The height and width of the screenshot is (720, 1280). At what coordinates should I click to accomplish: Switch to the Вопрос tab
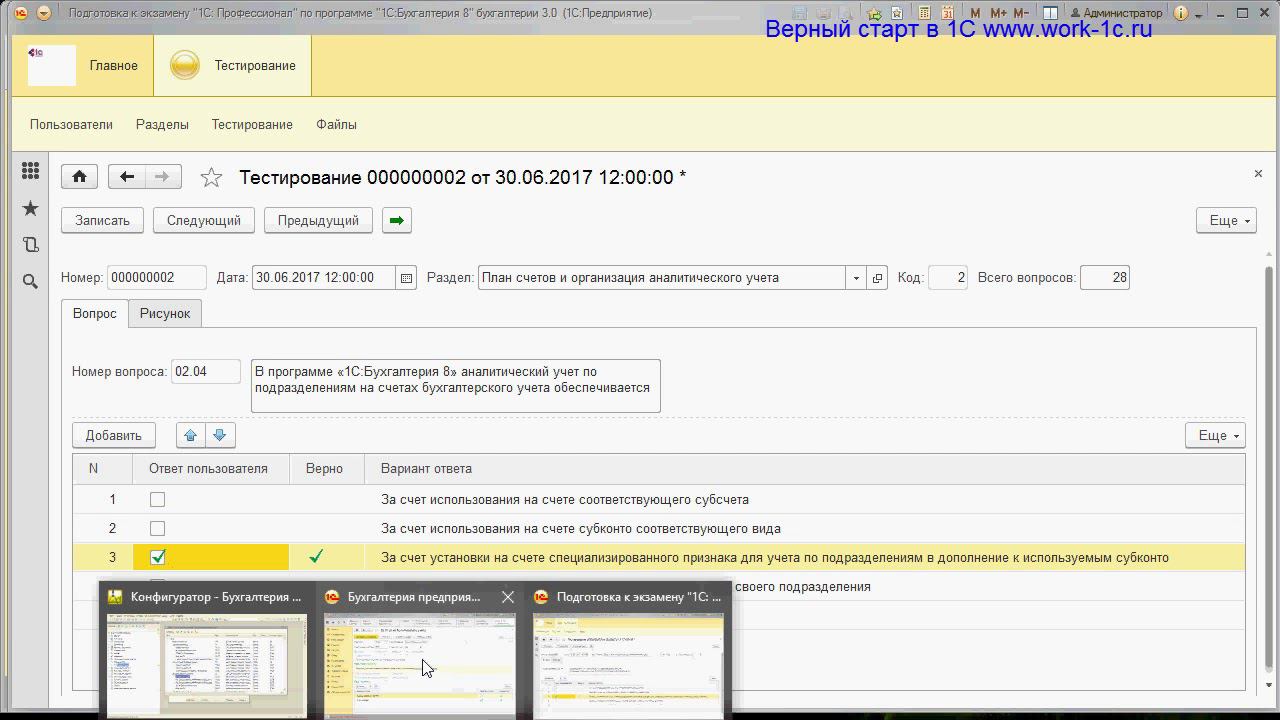[95, 313]
